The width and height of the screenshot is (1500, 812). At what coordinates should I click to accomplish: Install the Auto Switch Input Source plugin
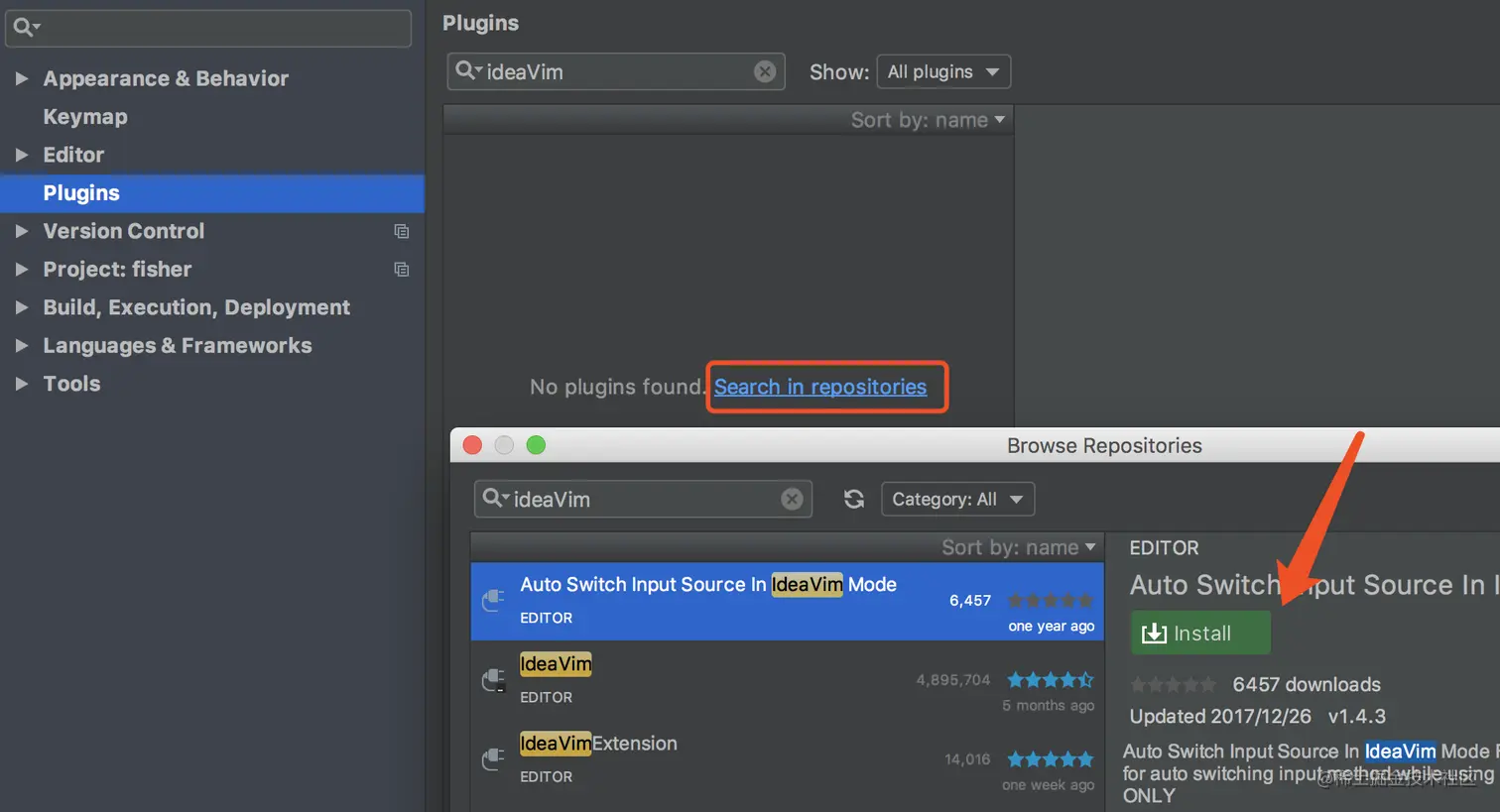[1200, 633]
